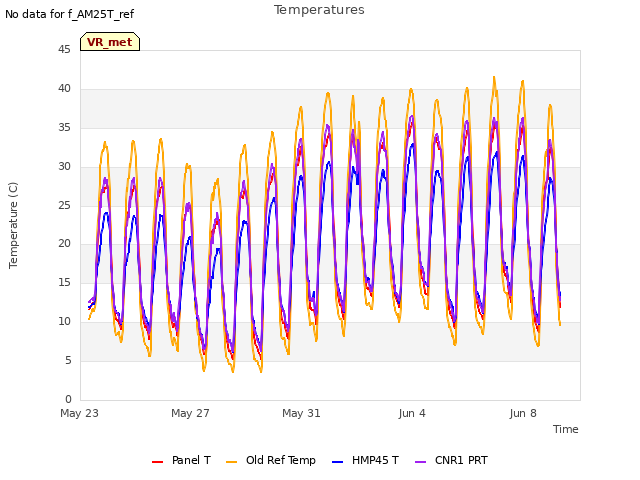Click the 0 y-axis tick label

(x=68, y=399)
